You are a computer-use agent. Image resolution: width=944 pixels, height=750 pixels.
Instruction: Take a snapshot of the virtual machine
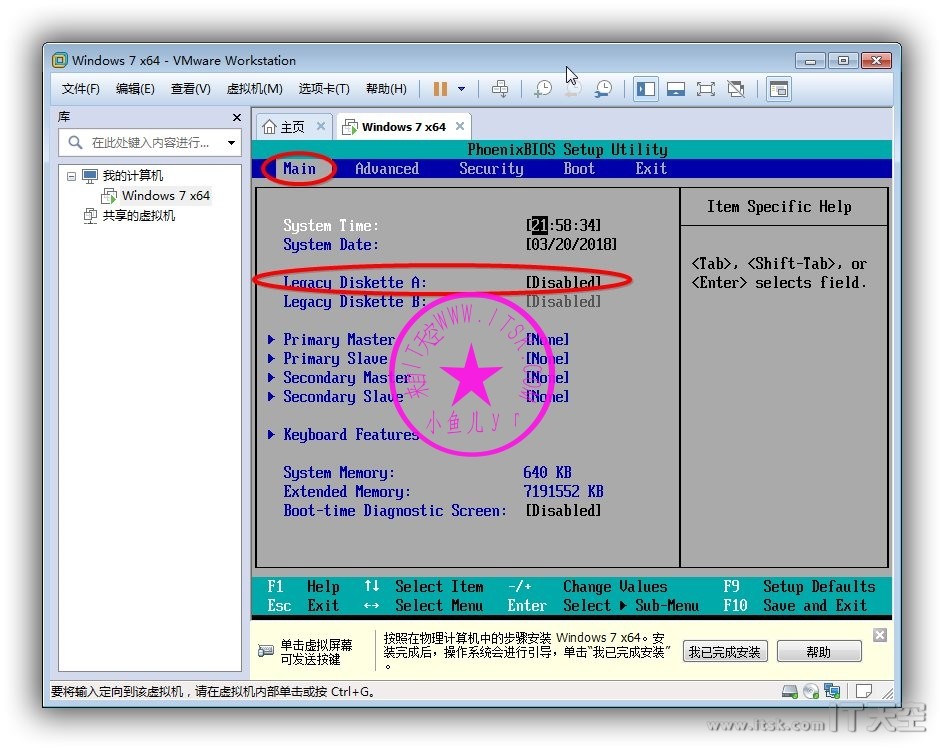[x=542, y=89]
